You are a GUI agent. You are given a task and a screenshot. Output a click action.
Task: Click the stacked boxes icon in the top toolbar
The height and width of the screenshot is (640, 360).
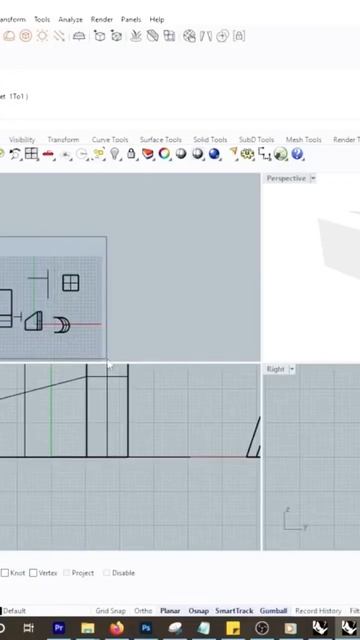point(169,36)
